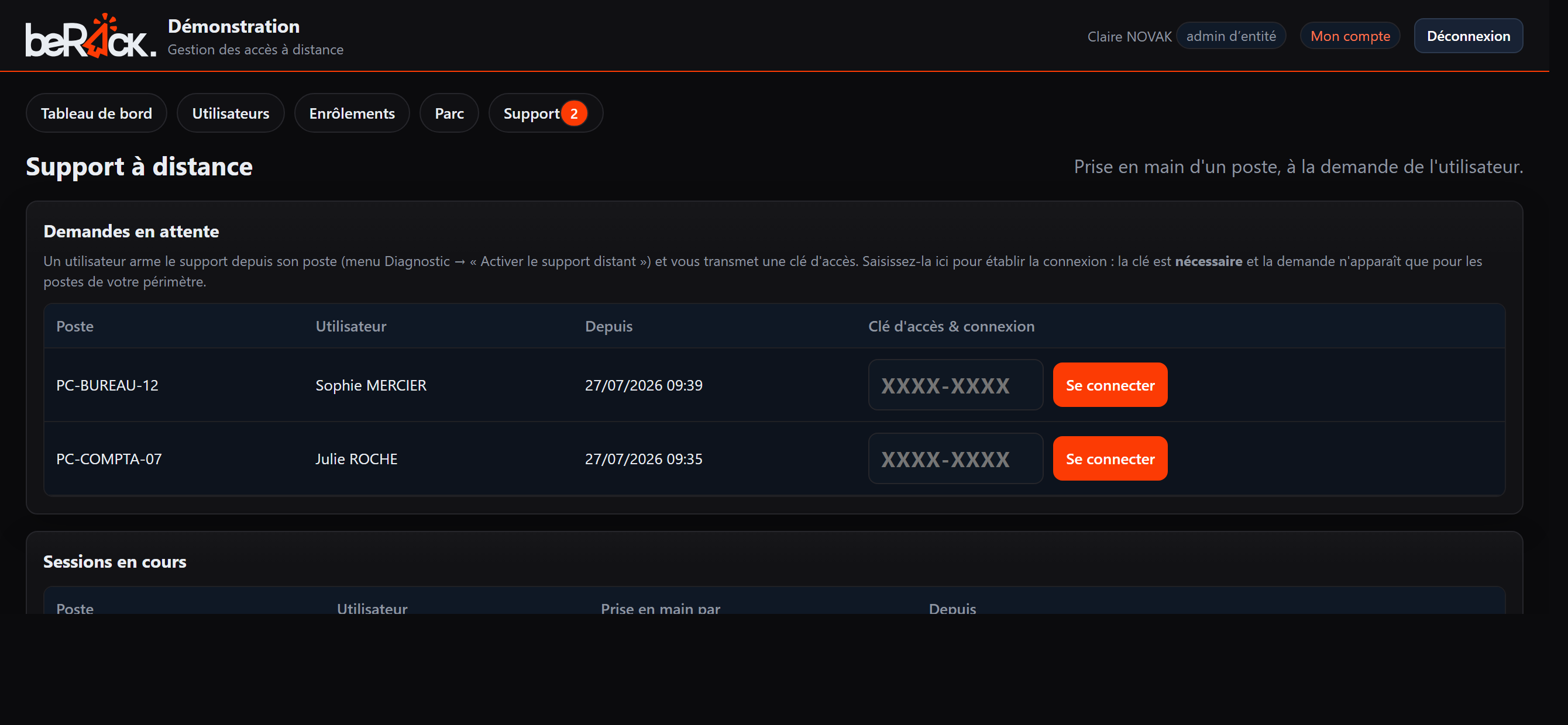Focus access key field for PC-COMPTA-07
This screenshot has height=725, width=1568.
(x=955, y=458)
